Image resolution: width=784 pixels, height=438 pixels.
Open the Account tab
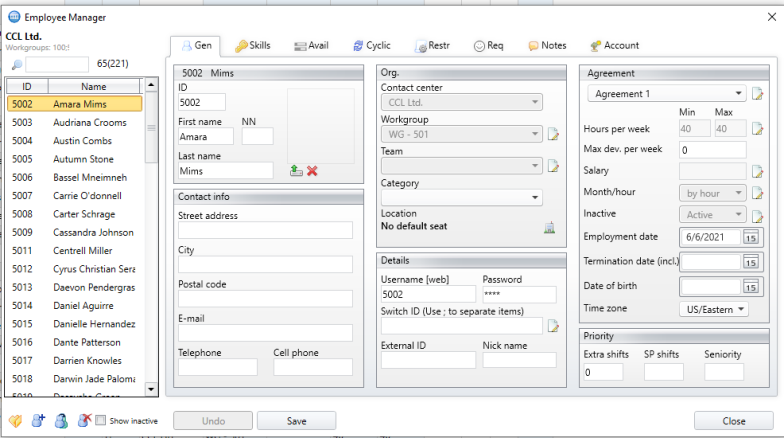tap(614, 46)
